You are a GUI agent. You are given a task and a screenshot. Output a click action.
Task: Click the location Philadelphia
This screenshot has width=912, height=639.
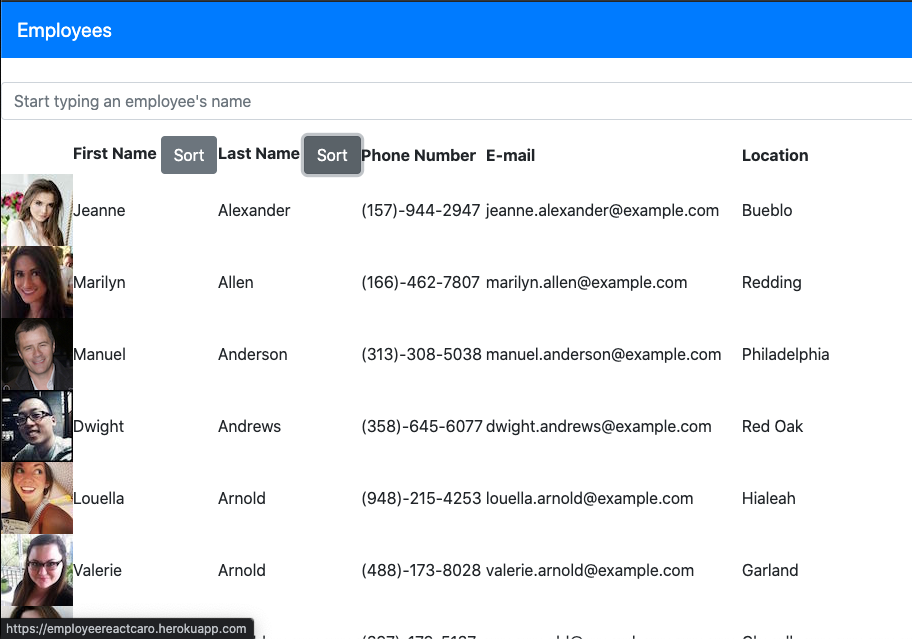pyautogui.click(x=785, y=355)
